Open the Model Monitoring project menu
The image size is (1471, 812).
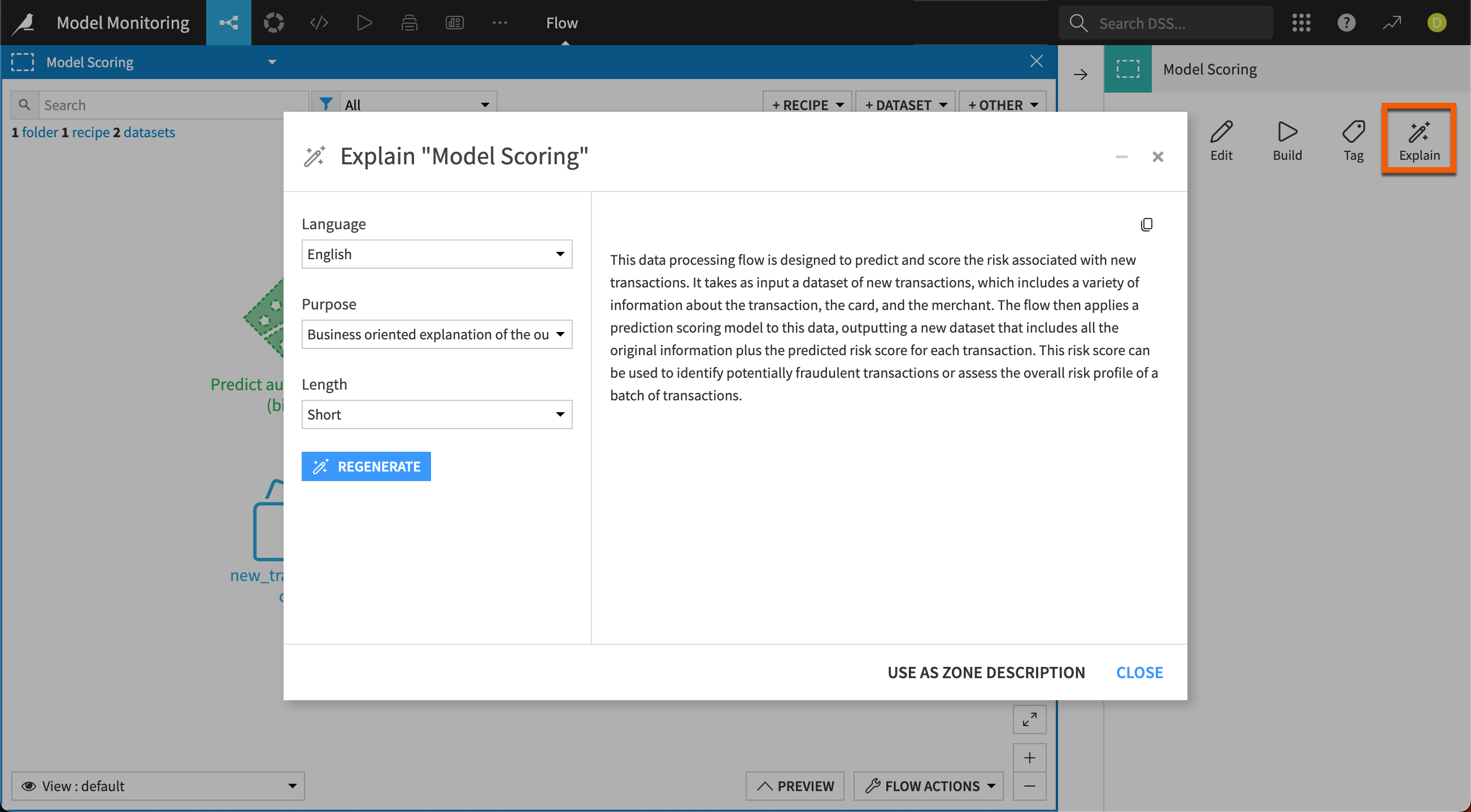tap(123, 23)
